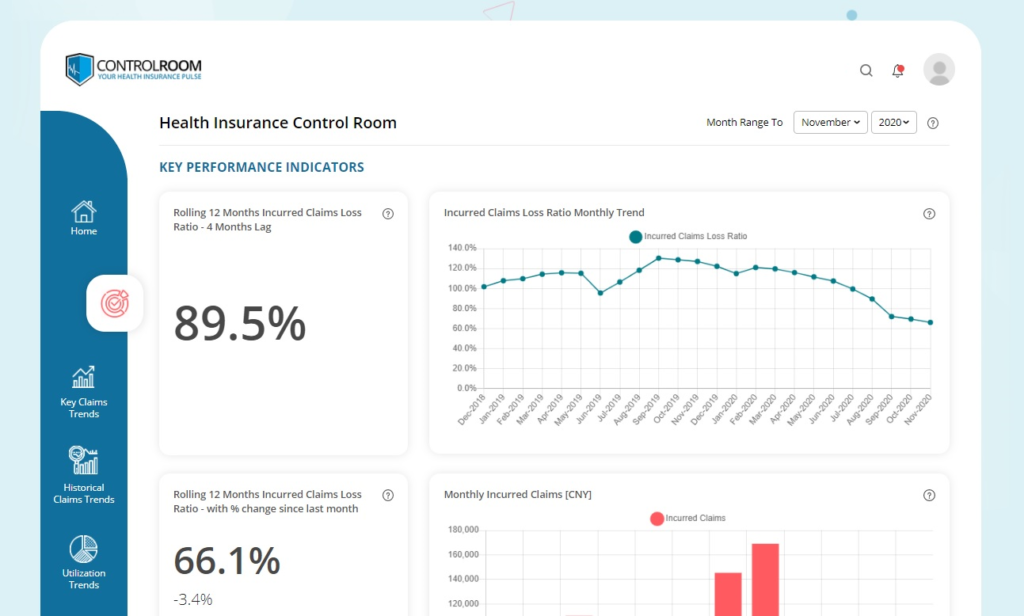Screen dimensions: 1024x616
Task: Click the 140.0% y-axis label
Action: tap(462, 248)
